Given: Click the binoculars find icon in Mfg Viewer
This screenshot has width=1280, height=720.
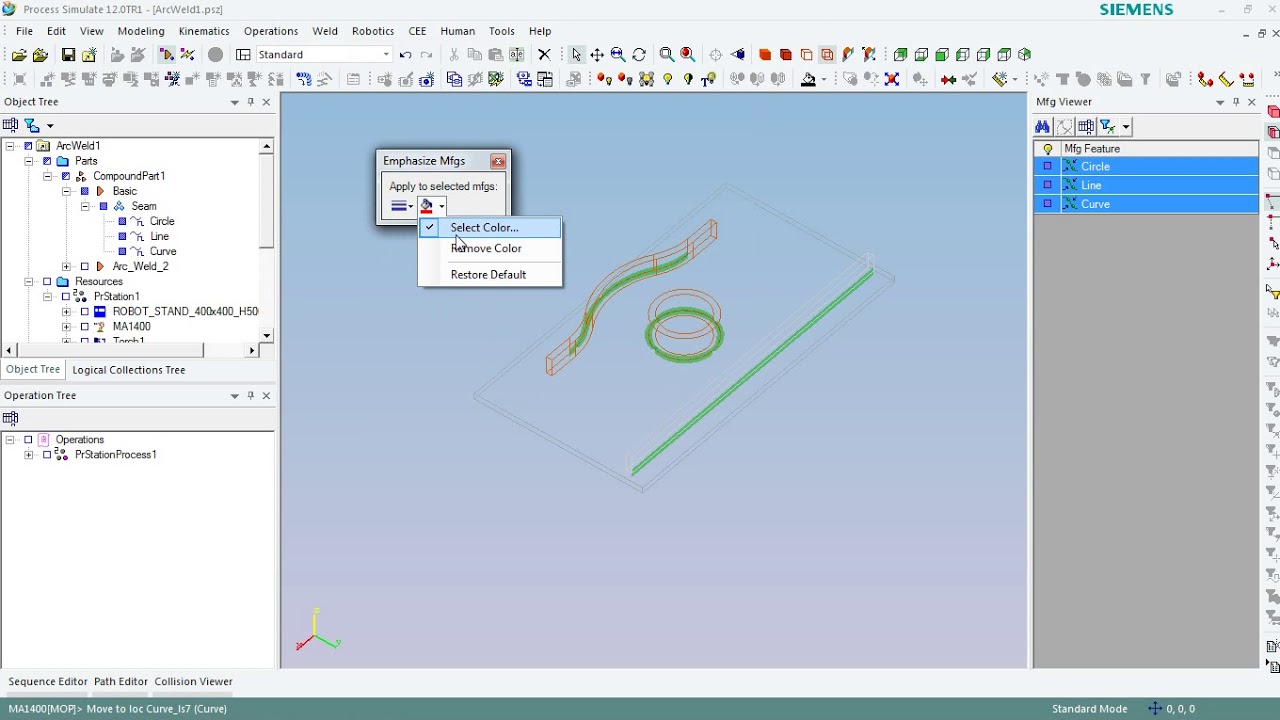Looking at the screenshot, I should tap(1042, 127).
